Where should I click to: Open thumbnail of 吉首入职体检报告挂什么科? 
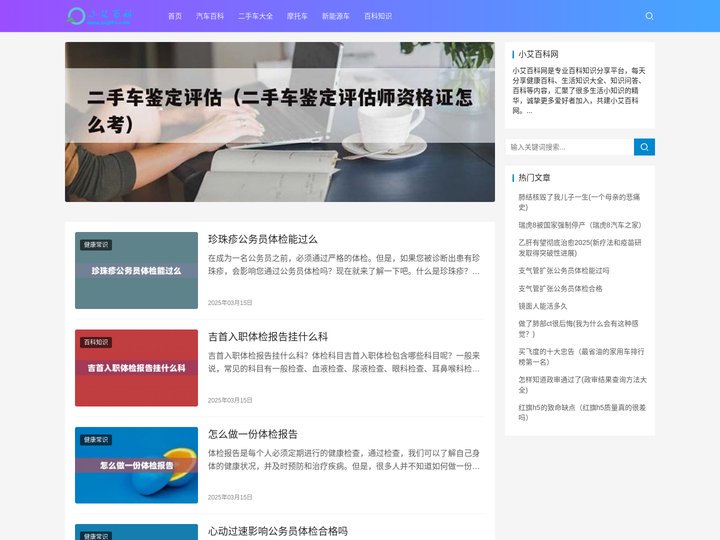click(136, 367)
